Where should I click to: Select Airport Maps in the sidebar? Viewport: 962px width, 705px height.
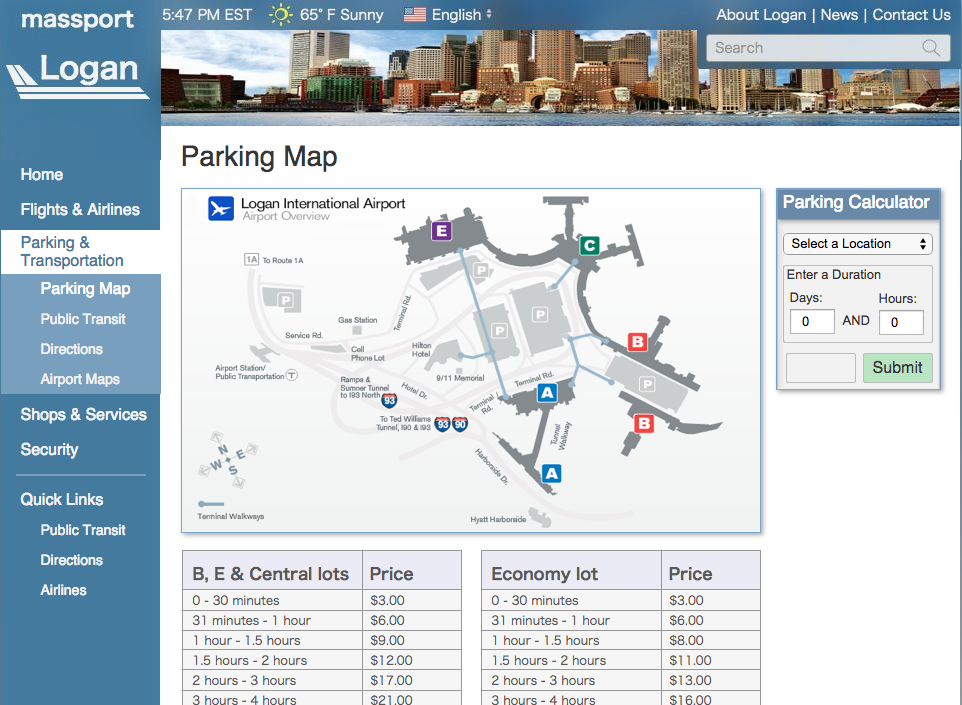(x=80, y=379)
